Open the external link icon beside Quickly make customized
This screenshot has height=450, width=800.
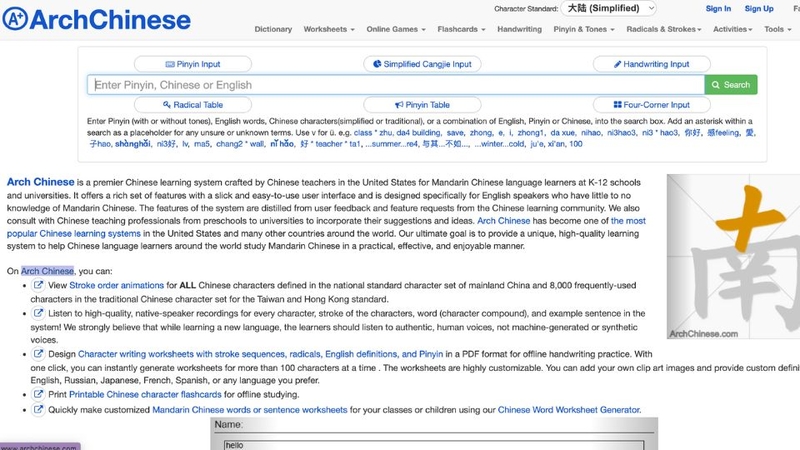(x=38, y=409)
